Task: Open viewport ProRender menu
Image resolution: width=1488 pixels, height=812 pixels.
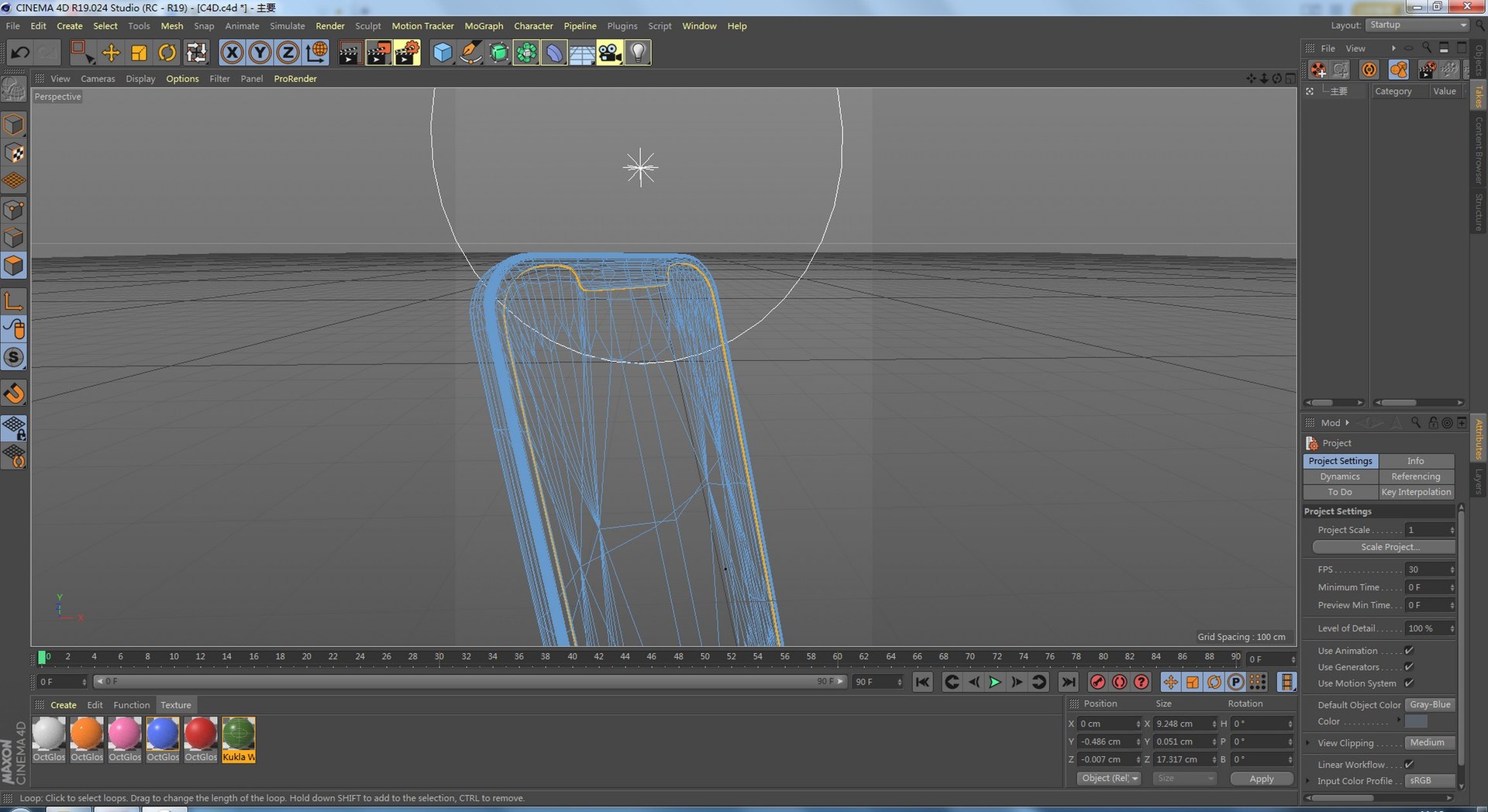Action: pyautogui.click(x=295, y=78)
